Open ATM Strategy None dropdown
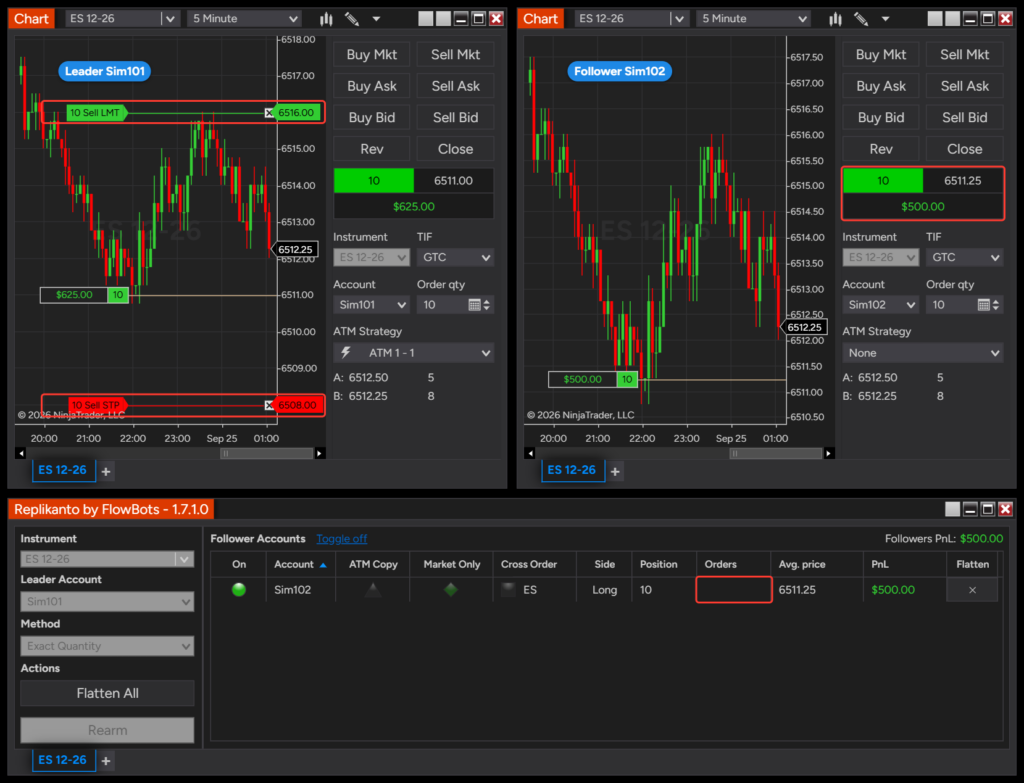The image size is (1024, 783). click(x=923, y=353)
